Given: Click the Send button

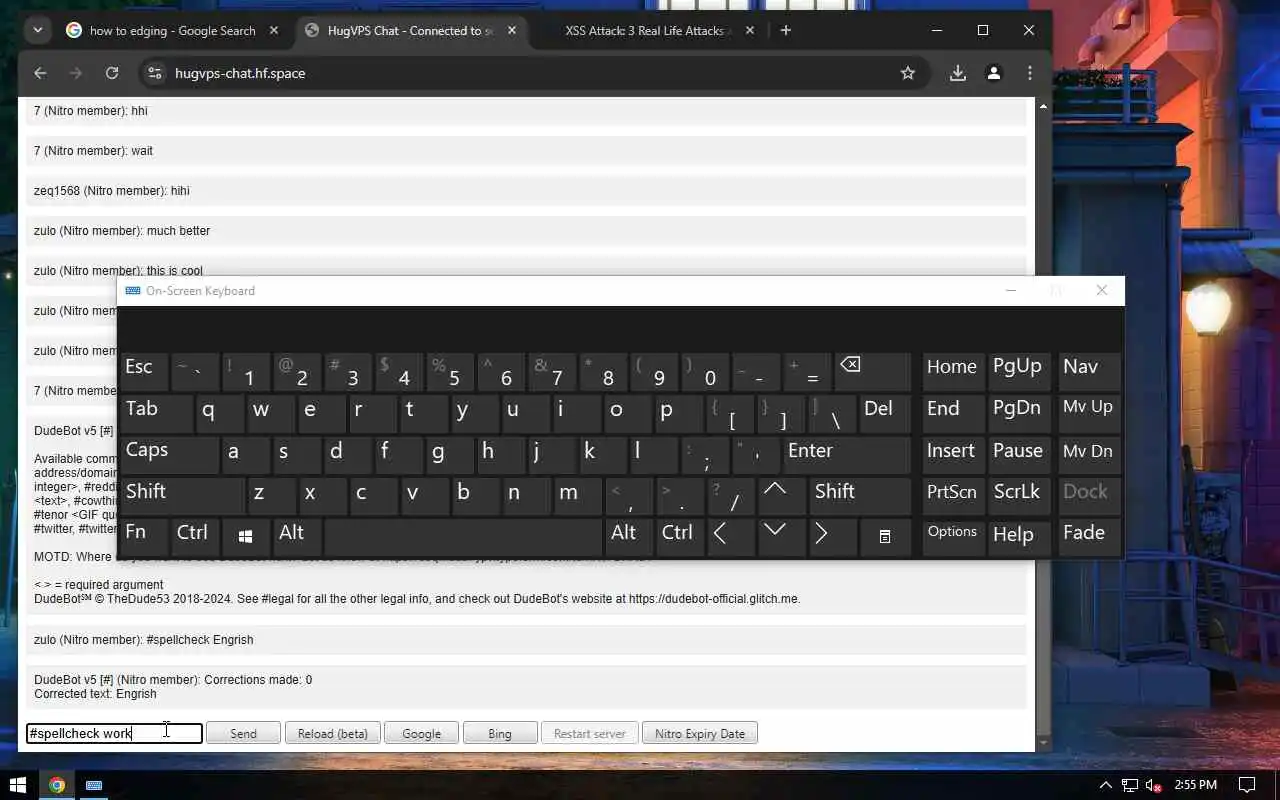Looking at the screenshot, I should tap(243, 733).
